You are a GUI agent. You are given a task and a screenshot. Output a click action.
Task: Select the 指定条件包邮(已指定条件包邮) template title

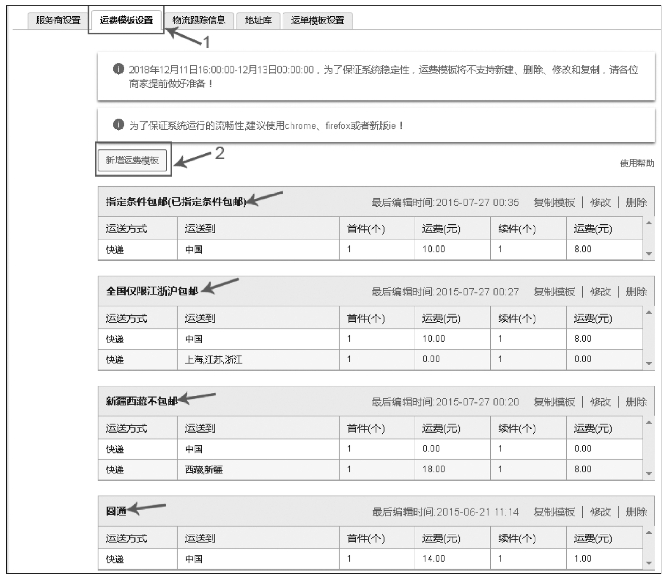[x=176, y=202]
